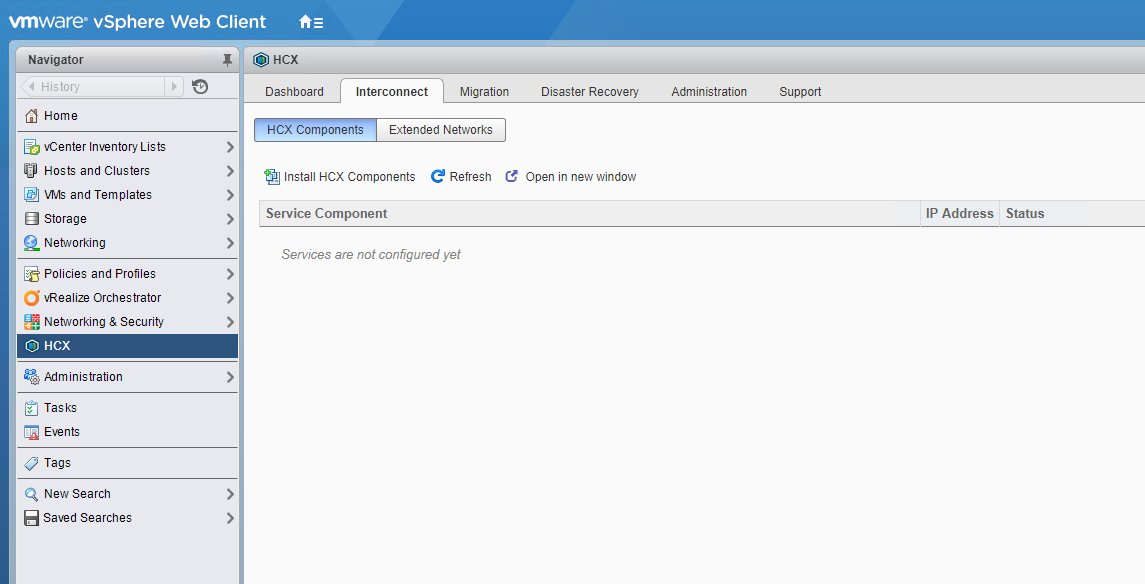1145x584 pixels.
Task: Open recent history clock icon
Action: pyautogui.click(x=200, y=87)
